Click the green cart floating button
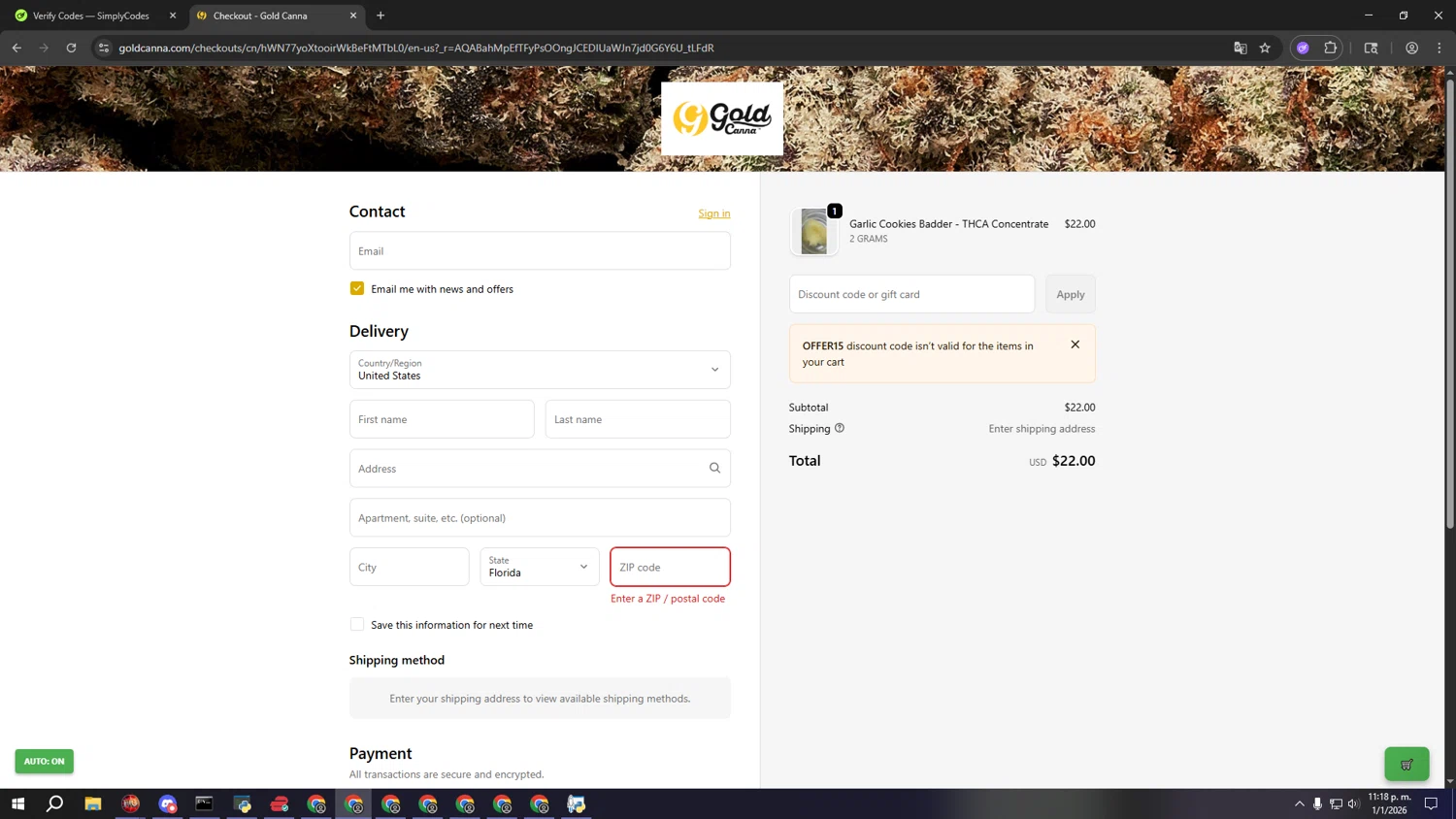Image resolution: width=1456 pixels, height=819 pixels. click(x=1406, y=764)
